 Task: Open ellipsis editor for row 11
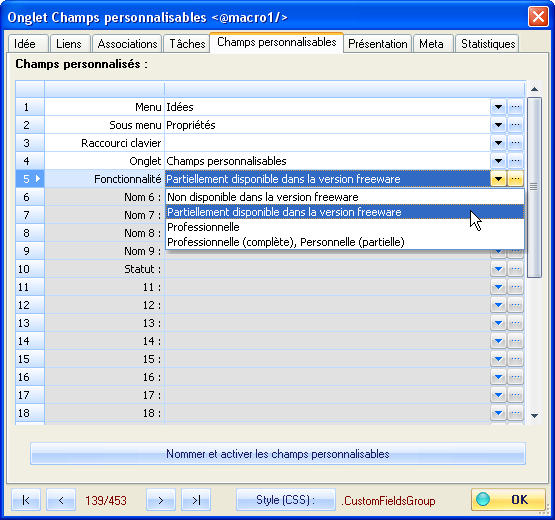[515, 287]
